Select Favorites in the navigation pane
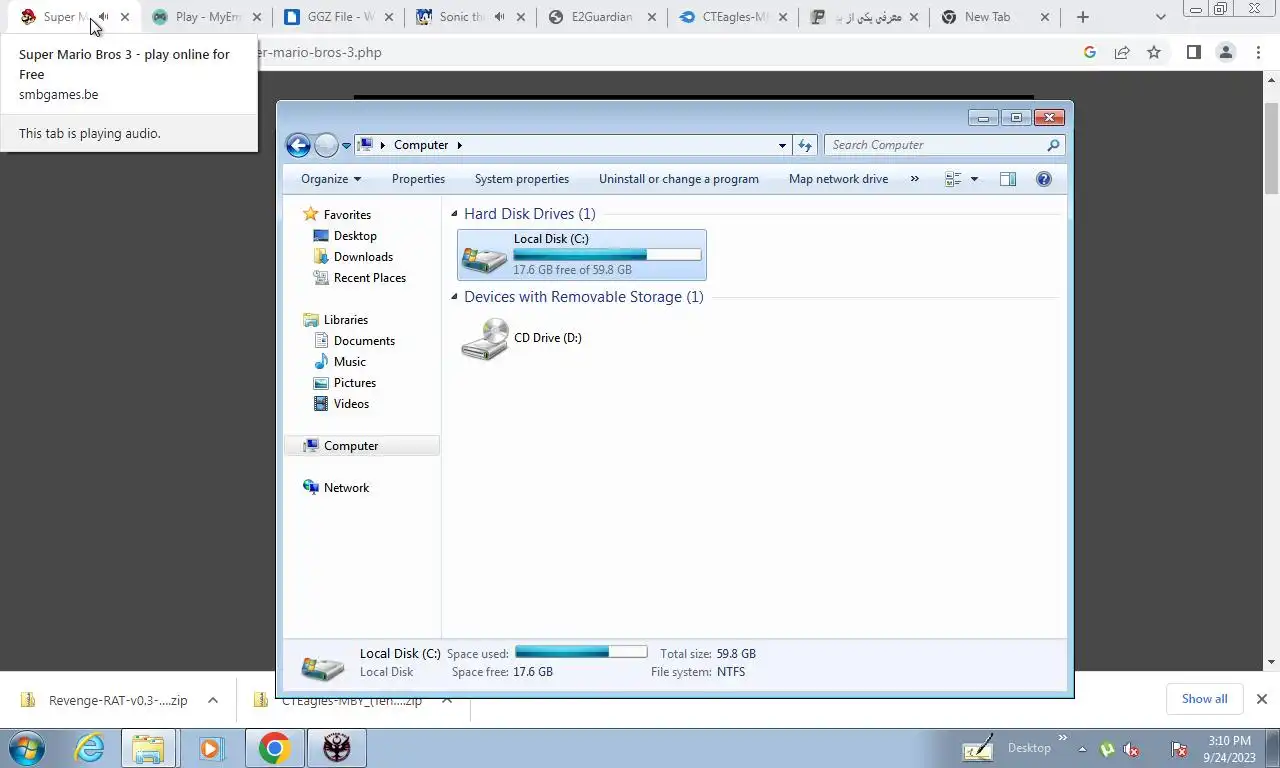The width and height of the screenshot is (1280, 768). click(x=347, y=215)
